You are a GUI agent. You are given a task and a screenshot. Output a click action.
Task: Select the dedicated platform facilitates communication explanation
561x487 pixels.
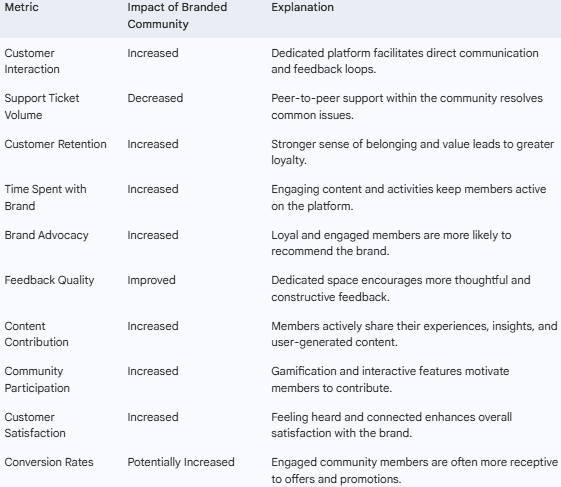click(x=405, y=61)
